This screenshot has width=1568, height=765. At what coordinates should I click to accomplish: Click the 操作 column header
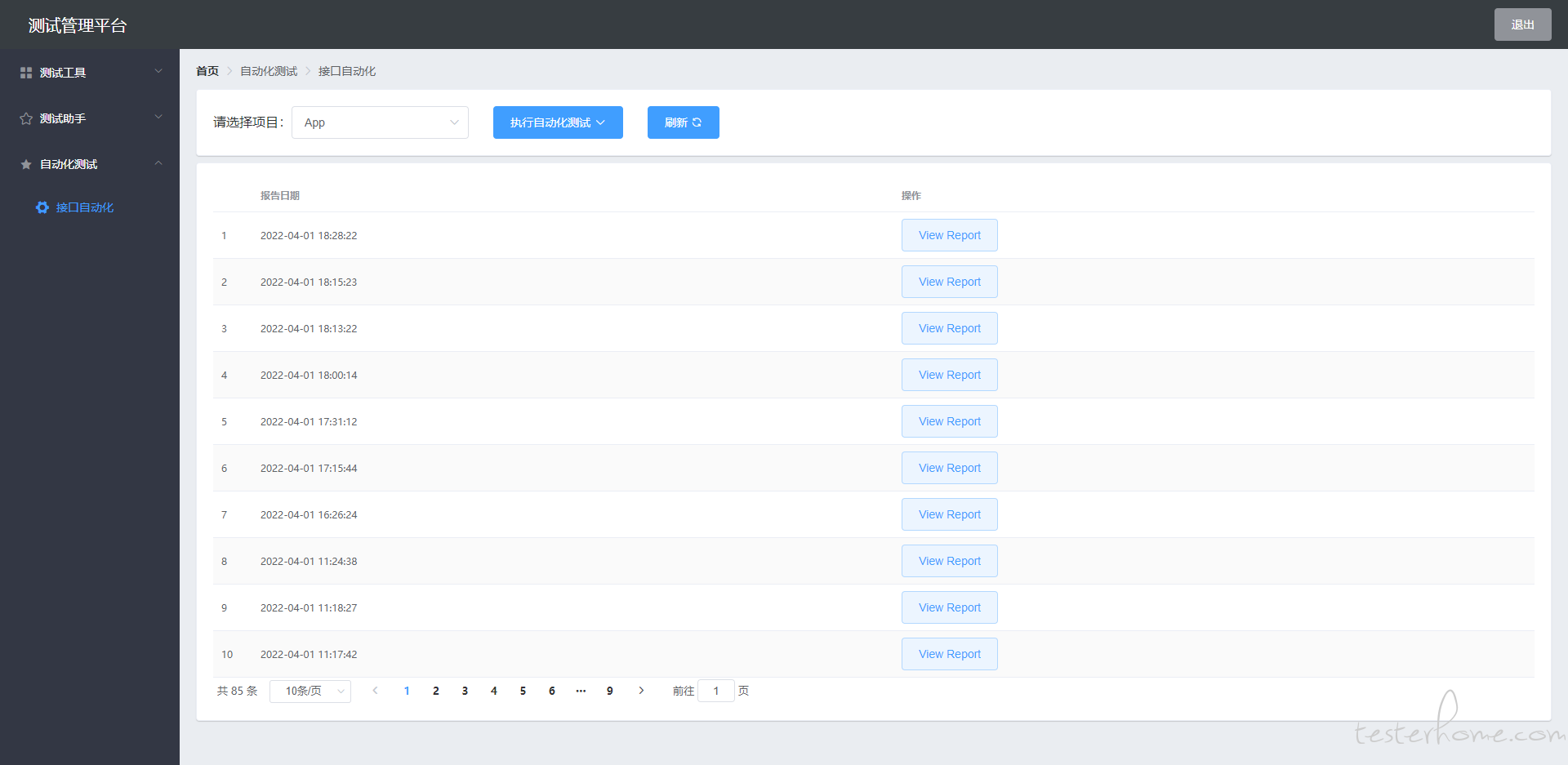point(911,196)
